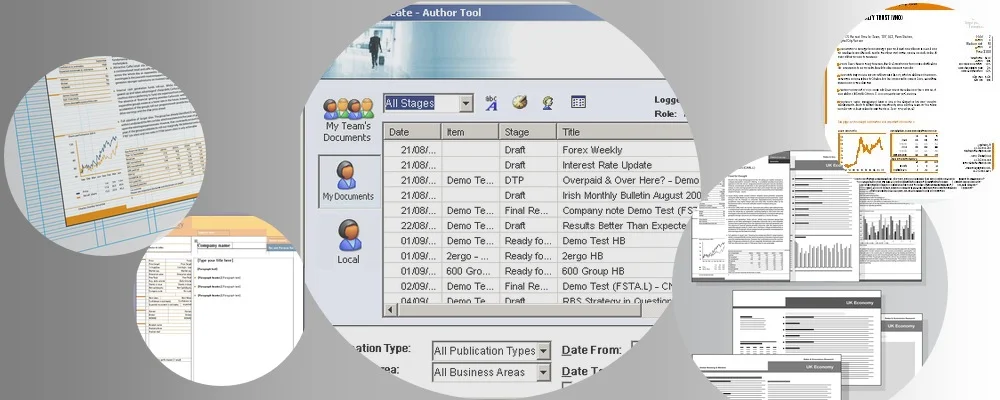Click Ready fo... stage of 600 Group HB
The image size is (1000, 400).
[x=528, y=271]
